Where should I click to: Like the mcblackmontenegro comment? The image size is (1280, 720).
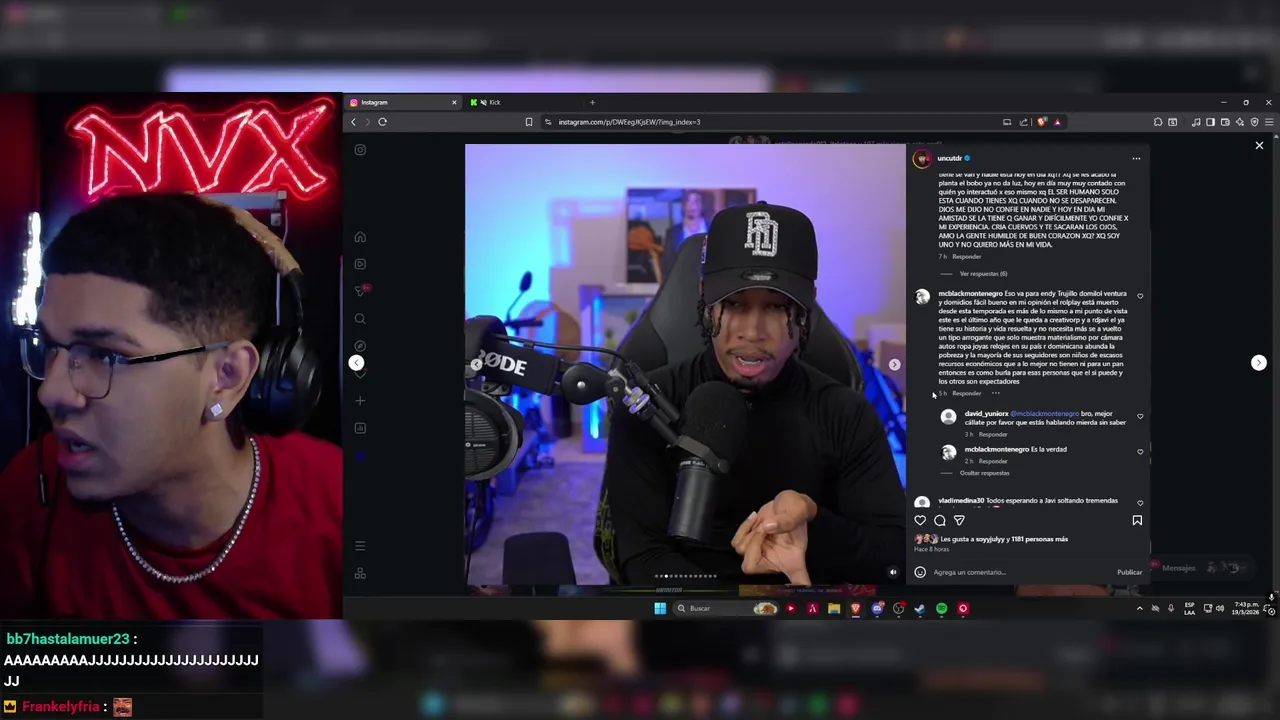[1140, 296]
